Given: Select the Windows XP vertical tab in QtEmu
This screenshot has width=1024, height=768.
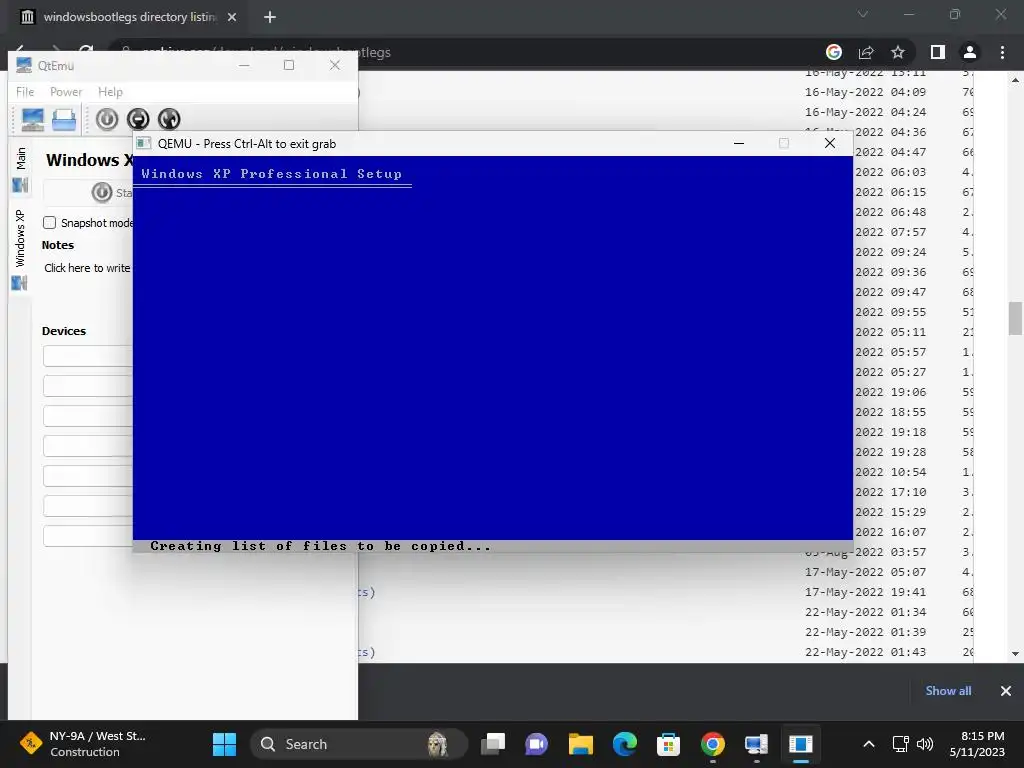Looking at the screenshot, I should [x=20, y=249].
